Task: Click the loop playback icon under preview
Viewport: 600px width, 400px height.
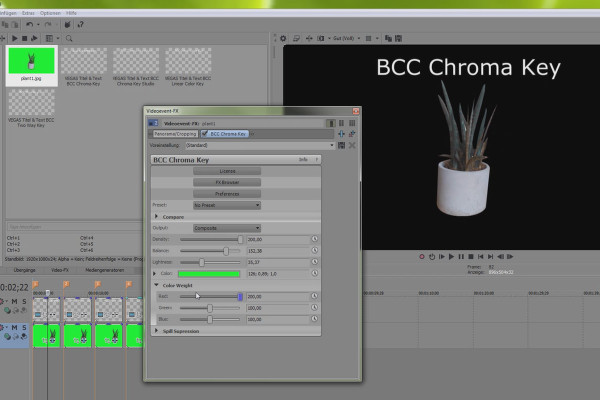Action: pyautogui.click(x=432, y=256)
